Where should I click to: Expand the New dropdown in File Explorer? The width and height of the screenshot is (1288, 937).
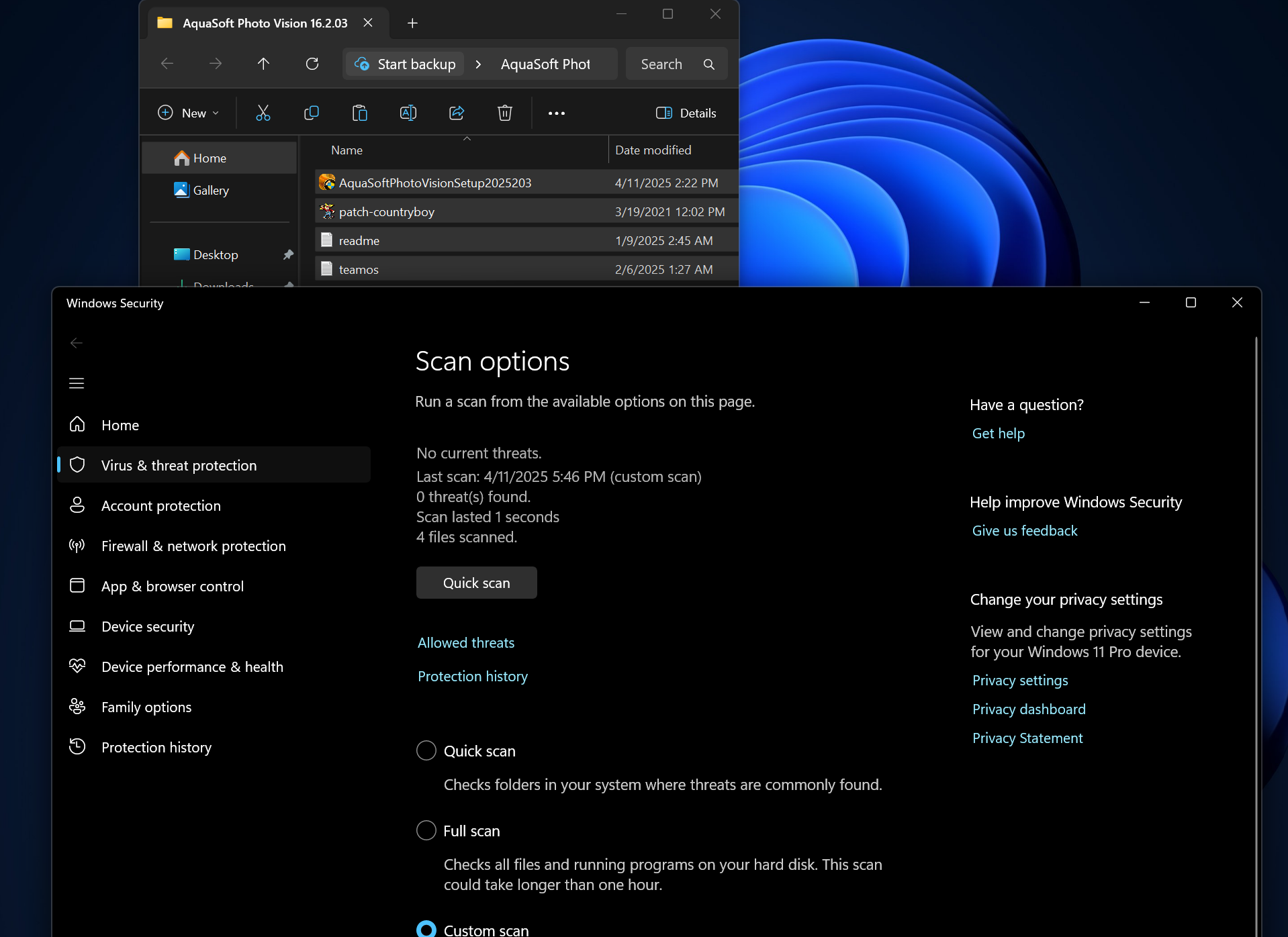[x=188, y=113]
